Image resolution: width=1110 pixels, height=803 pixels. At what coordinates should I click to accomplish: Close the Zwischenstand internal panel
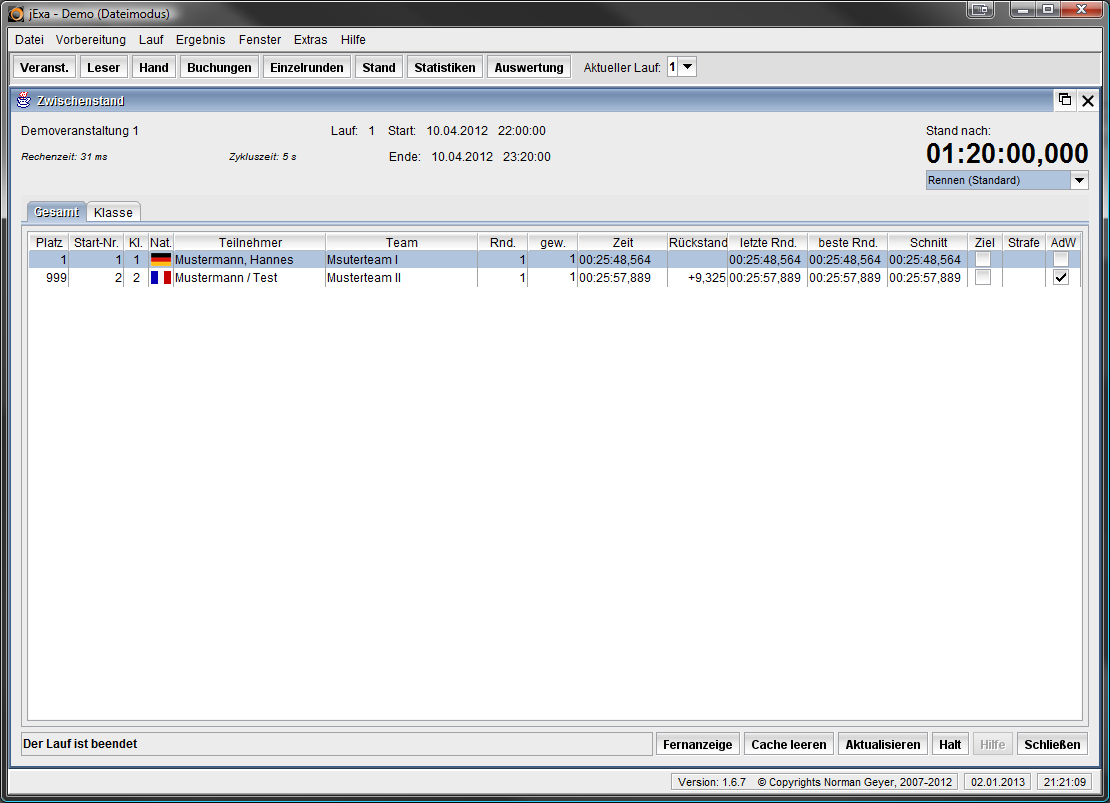(1088, 100)
